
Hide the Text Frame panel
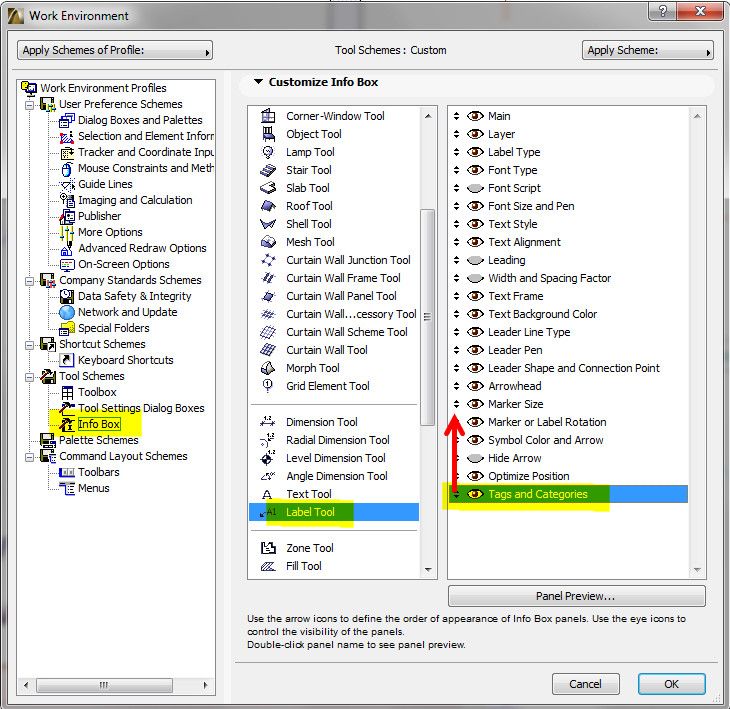(x=475, y=296)
